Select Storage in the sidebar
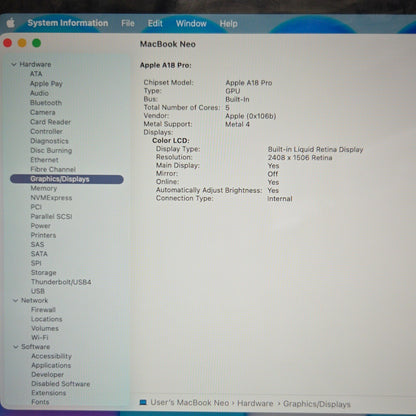Image resolution: width=416 pixels, height=416 pixels. pyautogui.click(x=44, y=273)
